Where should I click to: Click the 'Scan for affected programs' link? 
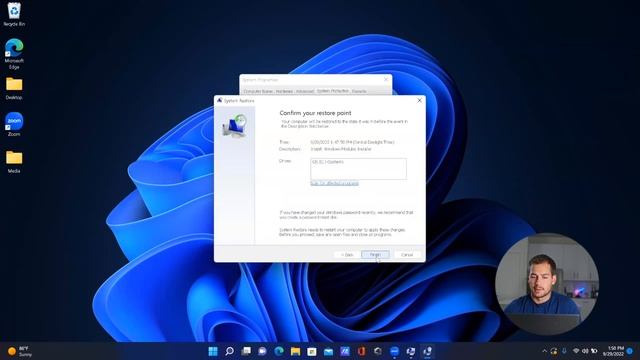335,183
